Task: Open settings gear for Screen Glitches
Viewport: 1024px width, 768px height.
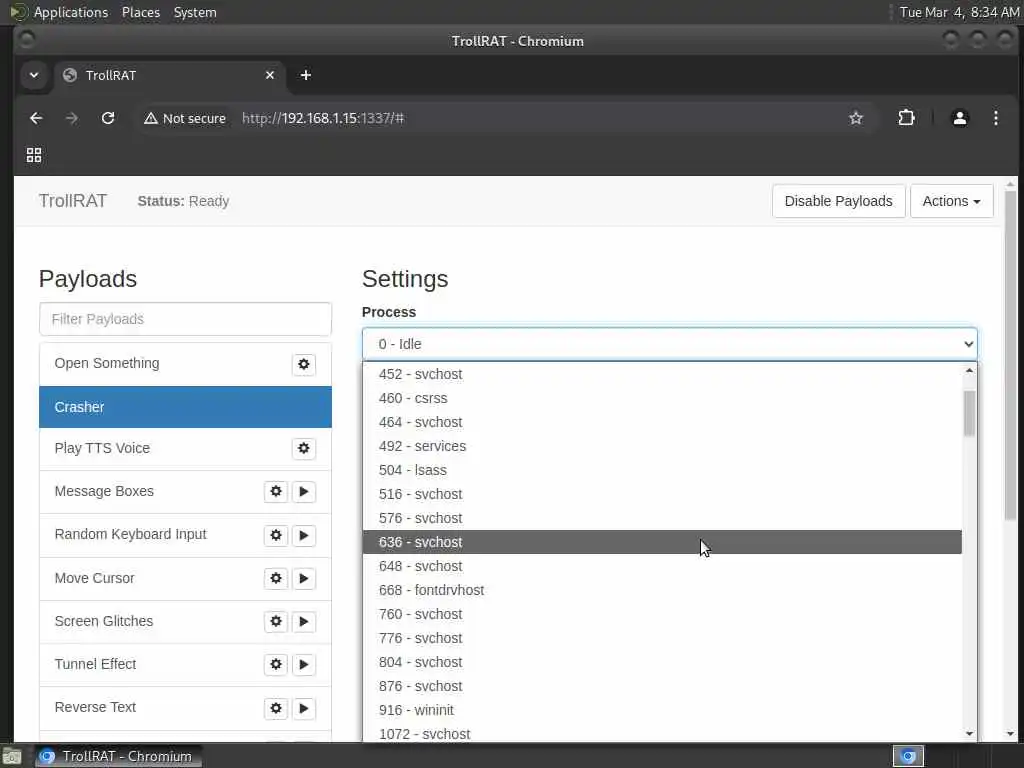Action: [x=276, y=621]
